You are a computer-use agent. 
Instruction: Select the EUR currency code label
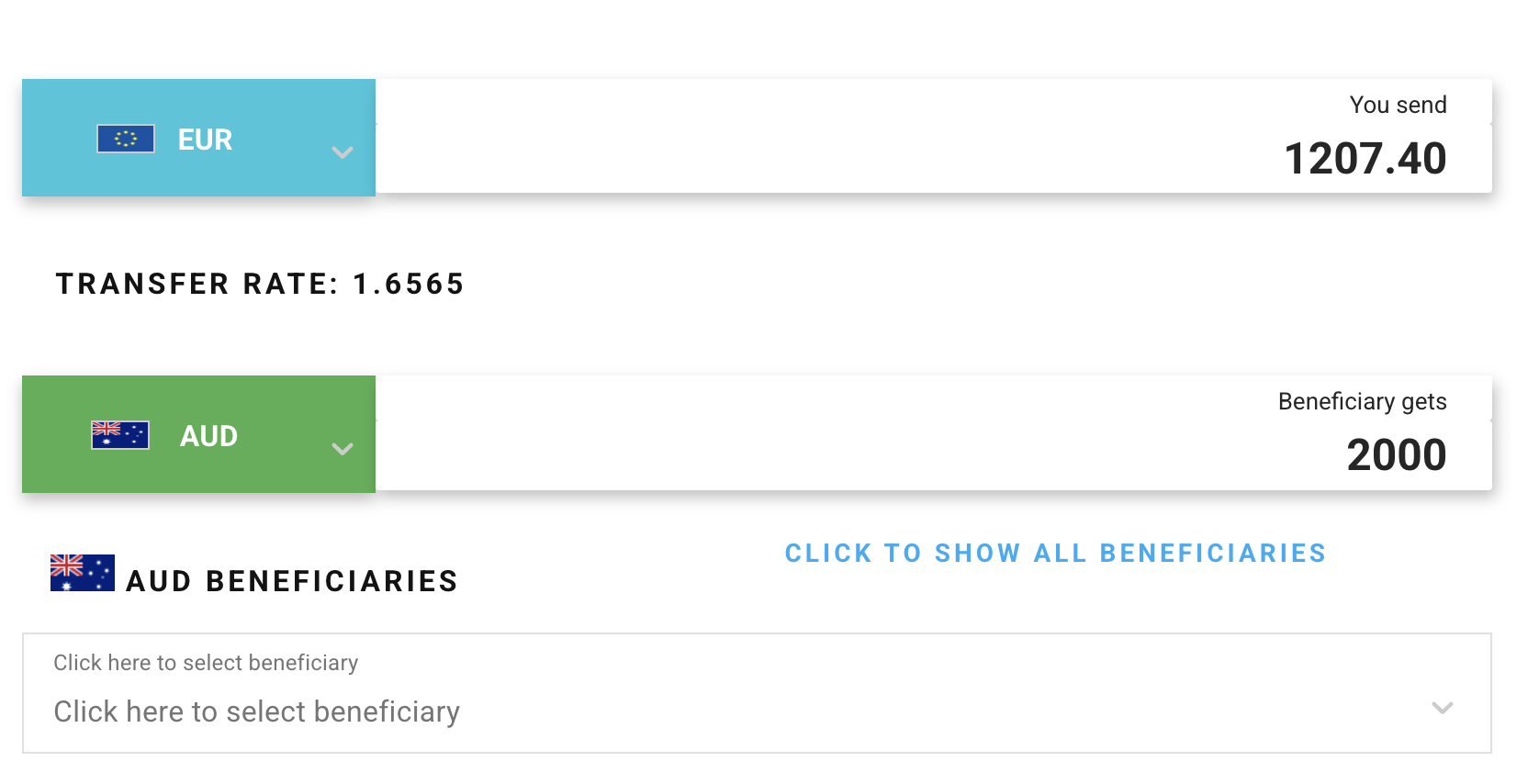coord(205,140)
